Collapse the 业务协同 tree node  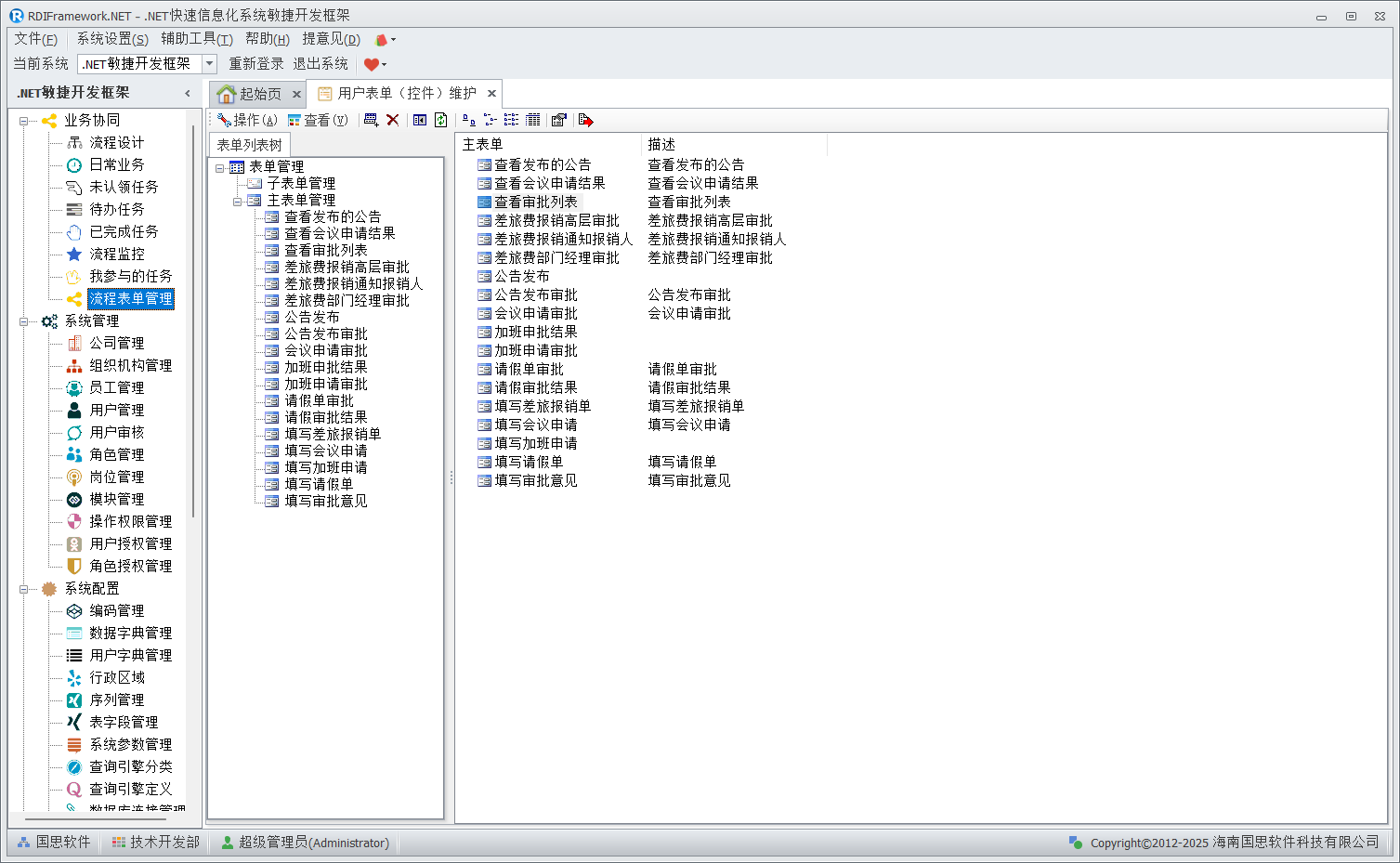[x=23, y=121]
